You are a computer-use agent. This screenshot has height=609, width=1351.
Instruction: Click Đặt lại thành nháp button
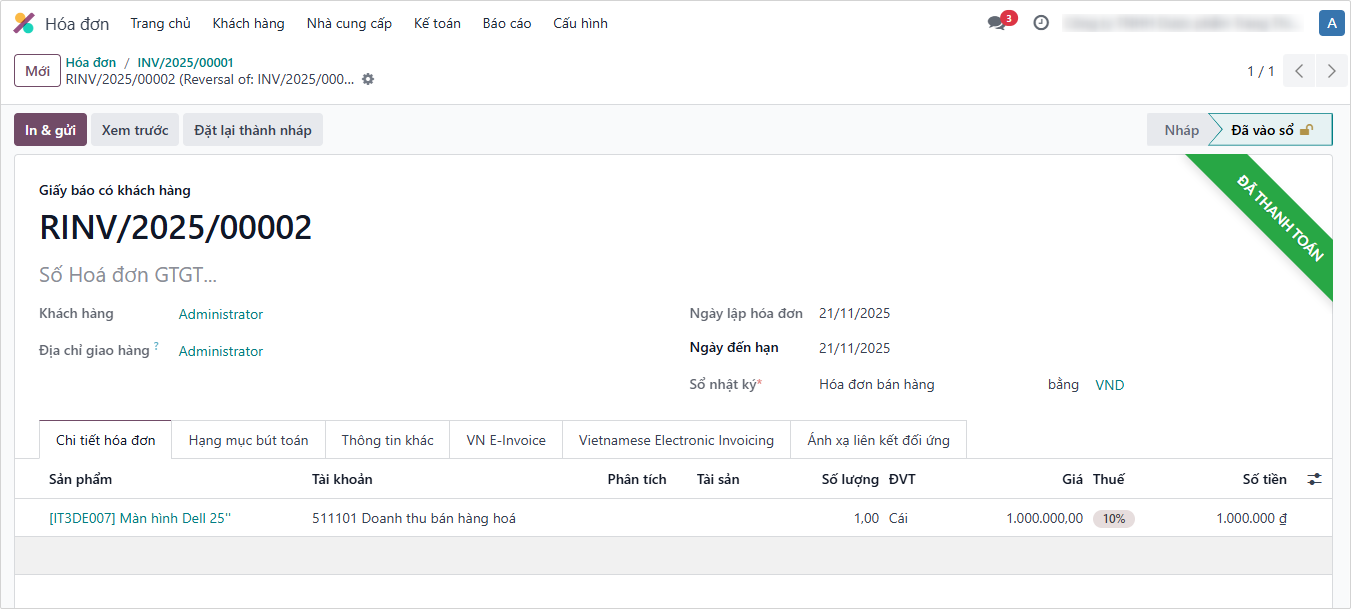point(253,130)
